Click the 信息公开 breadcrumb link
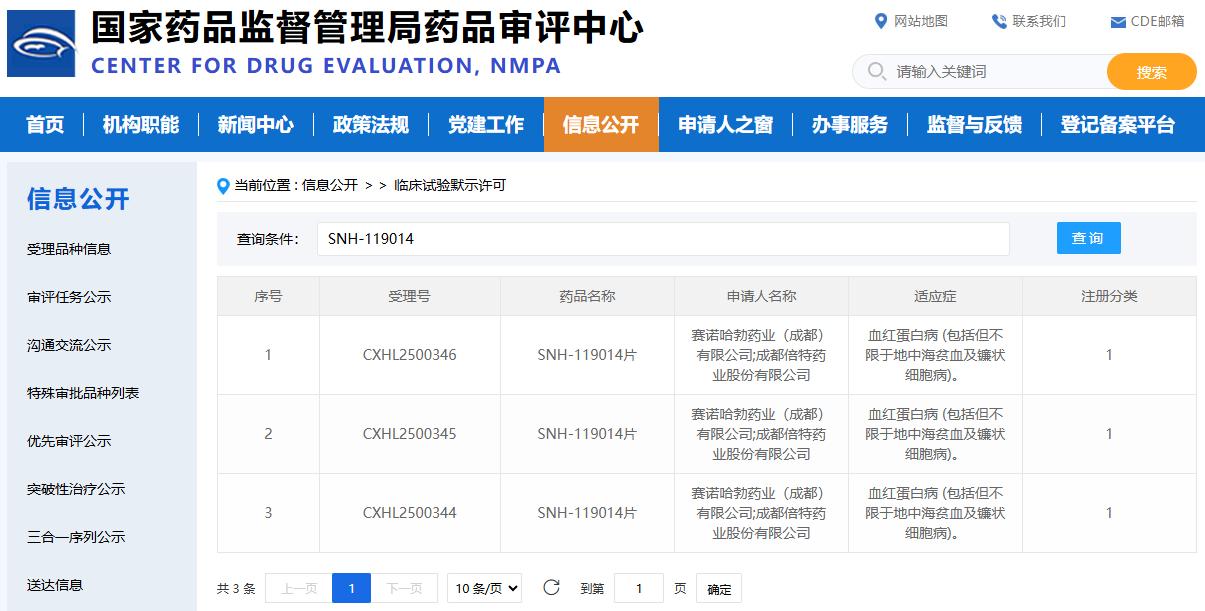The width and height of the screenshot is (1205, 611). click(330, 186)
